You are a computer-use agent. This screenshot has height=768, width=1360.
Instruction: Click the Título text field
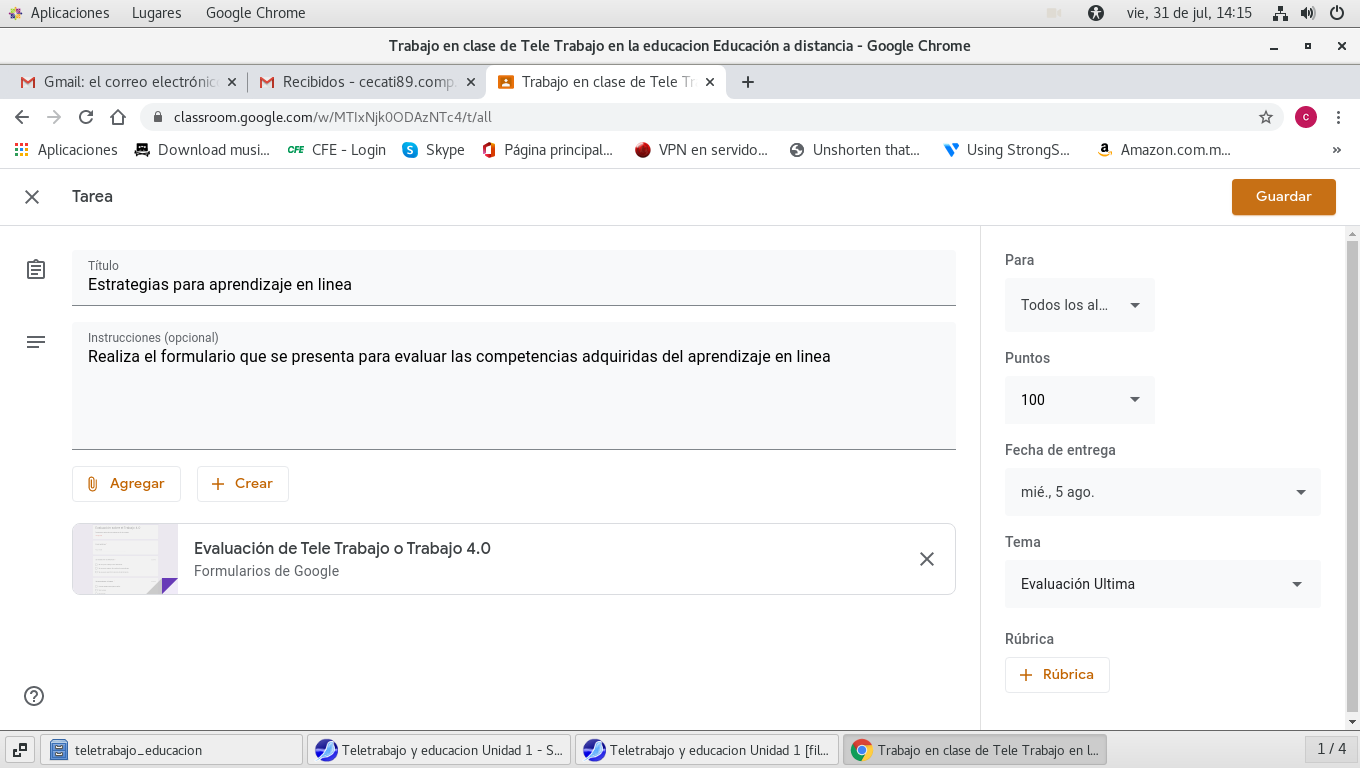(513, 284)
